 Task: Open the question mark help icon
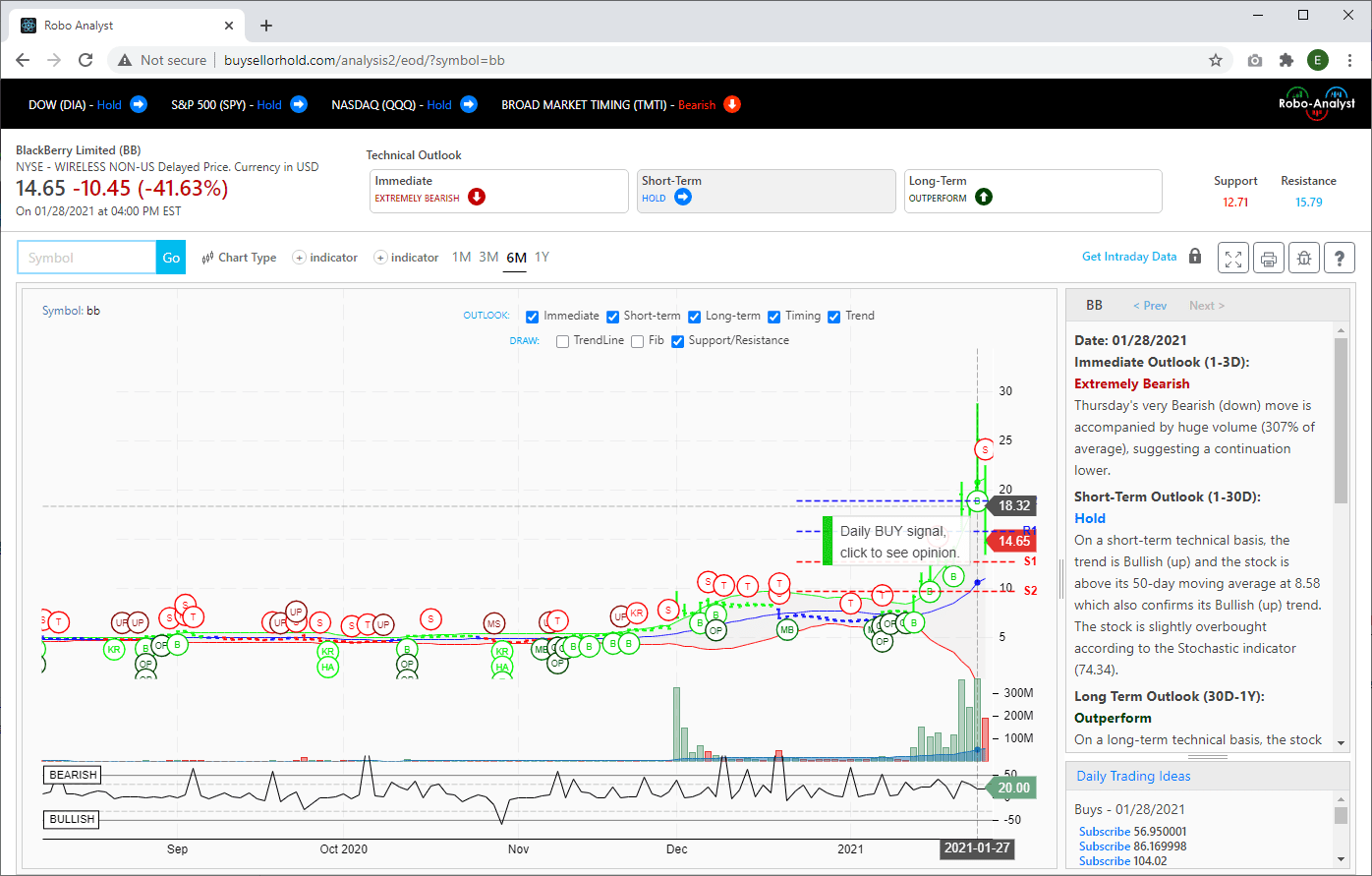point(1340,258)
